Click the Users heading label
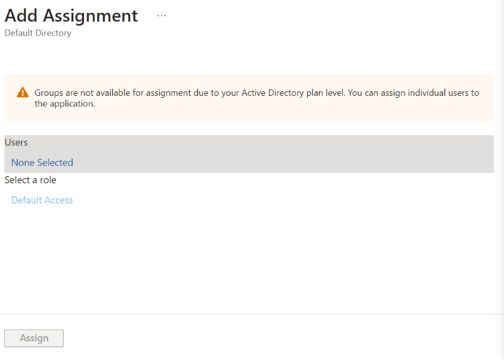Image resolution: width=504 pixels, height=363 pixels. tap(16, 142)
